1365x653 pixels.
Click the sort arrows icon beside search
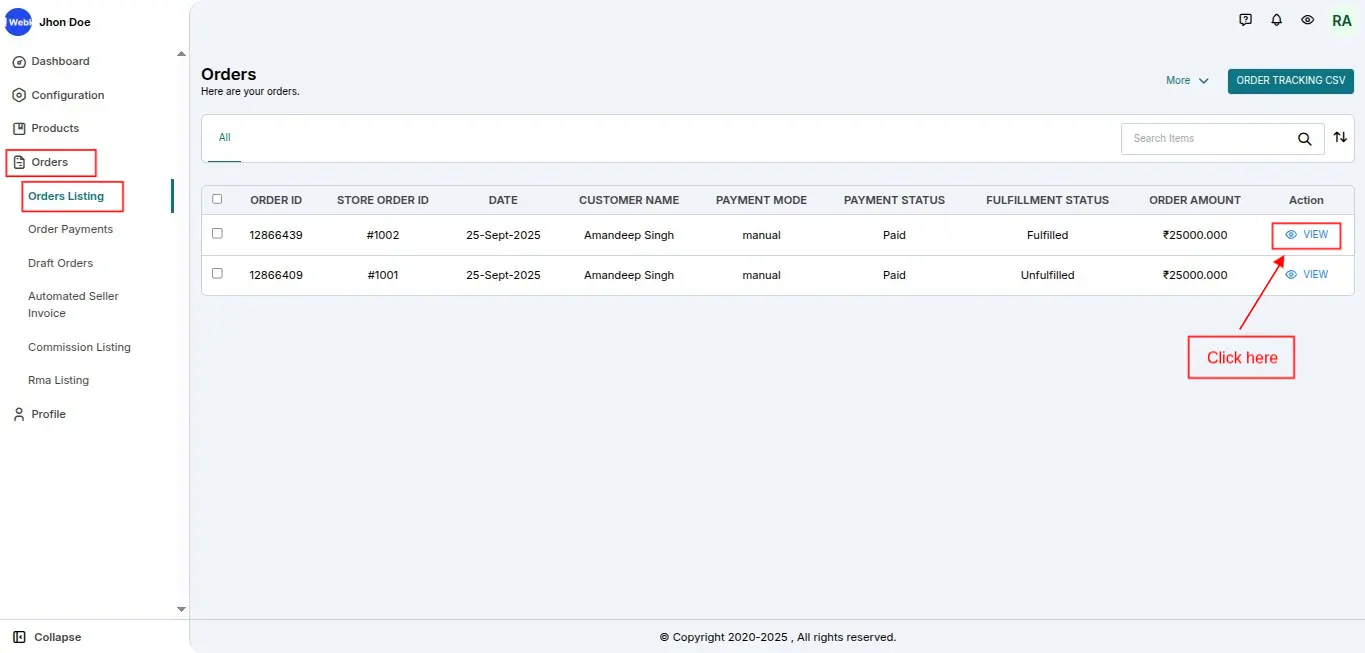click(x=1340, y=137)
